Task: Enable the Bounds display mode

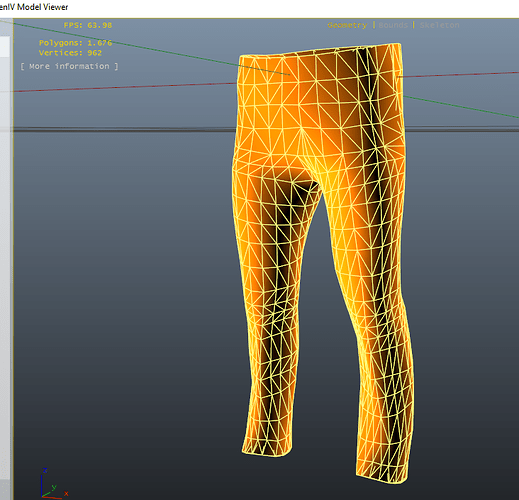Action: tap(393, 25)
